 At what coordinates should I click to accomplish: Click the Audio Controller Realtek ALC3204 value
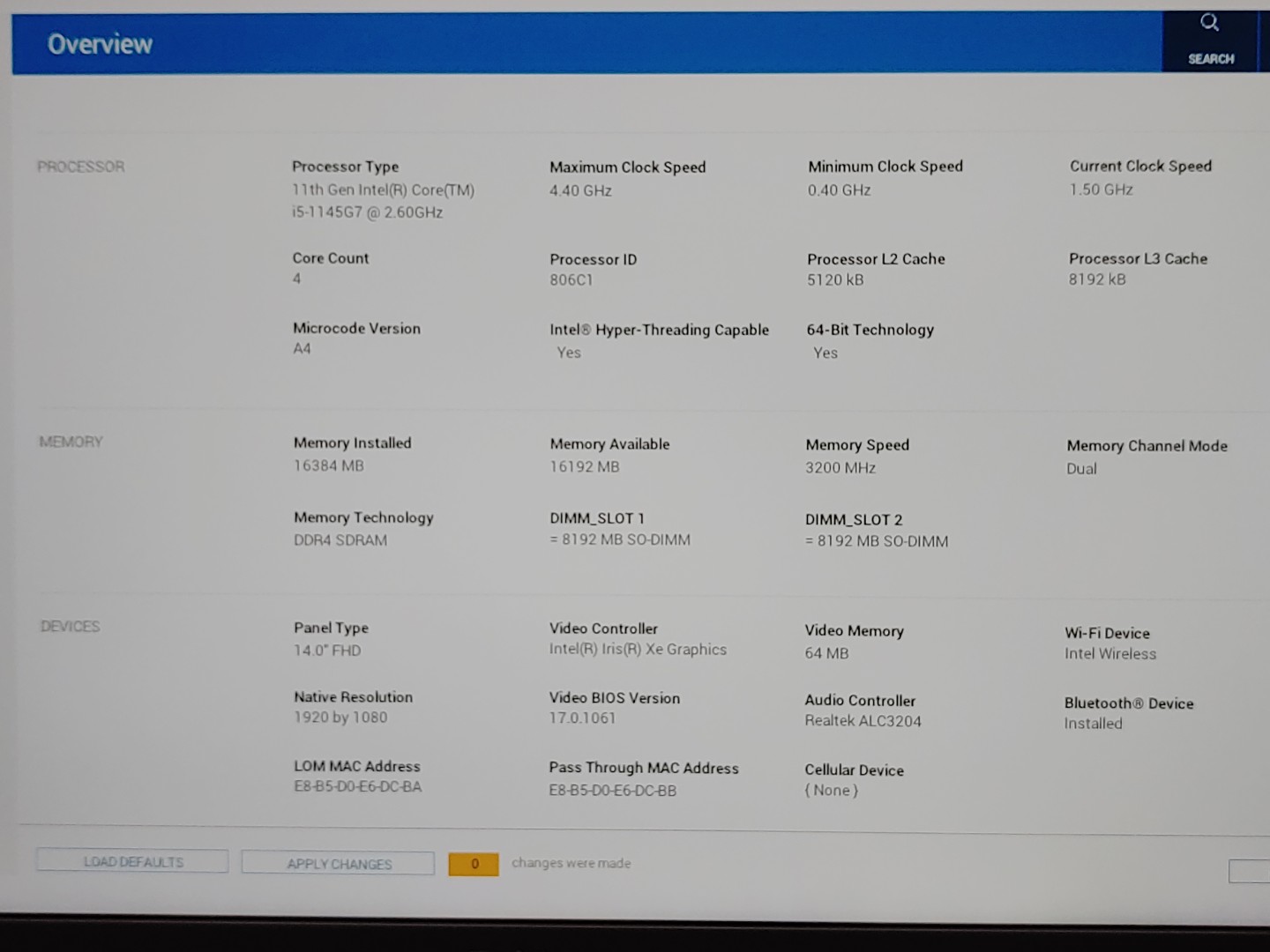(x=863, y=721)
